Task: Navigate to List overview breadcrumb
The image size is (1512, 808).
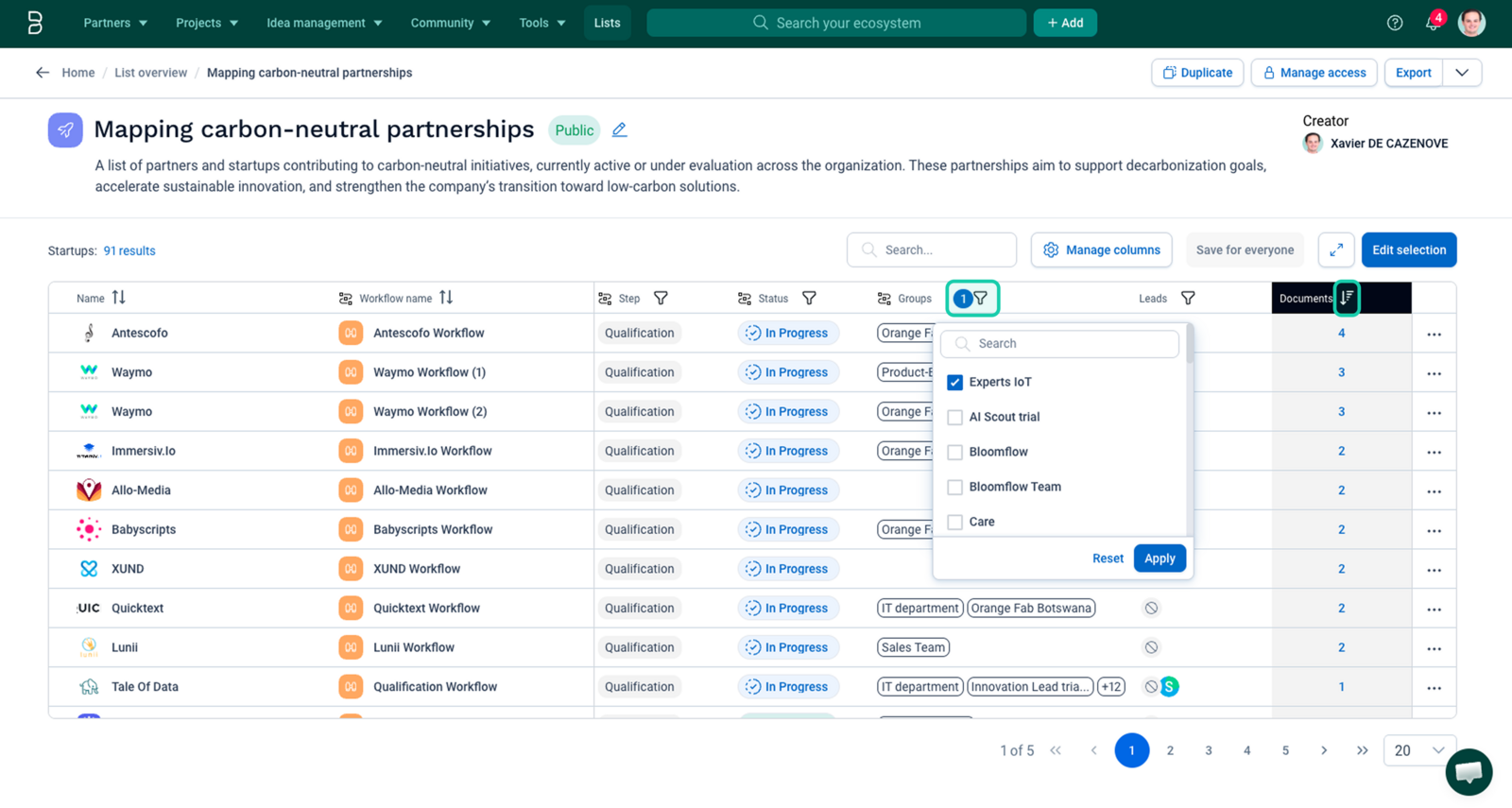Action: [x=150, y=73]
